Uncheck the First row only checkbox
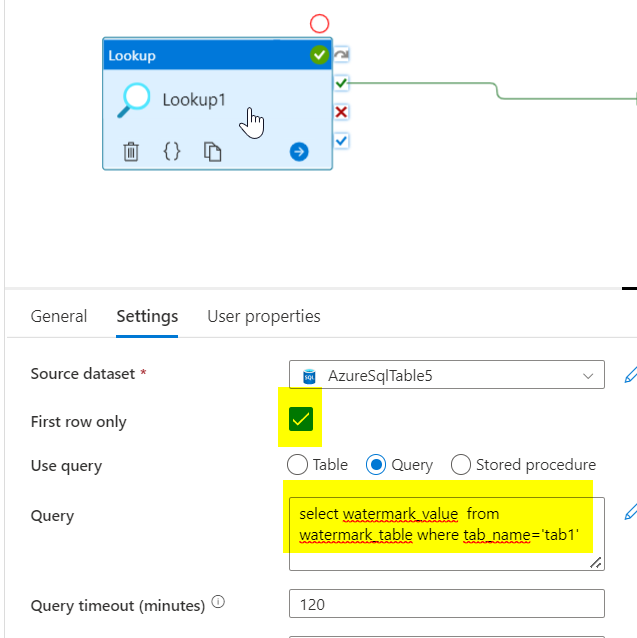 click(301, 420)
